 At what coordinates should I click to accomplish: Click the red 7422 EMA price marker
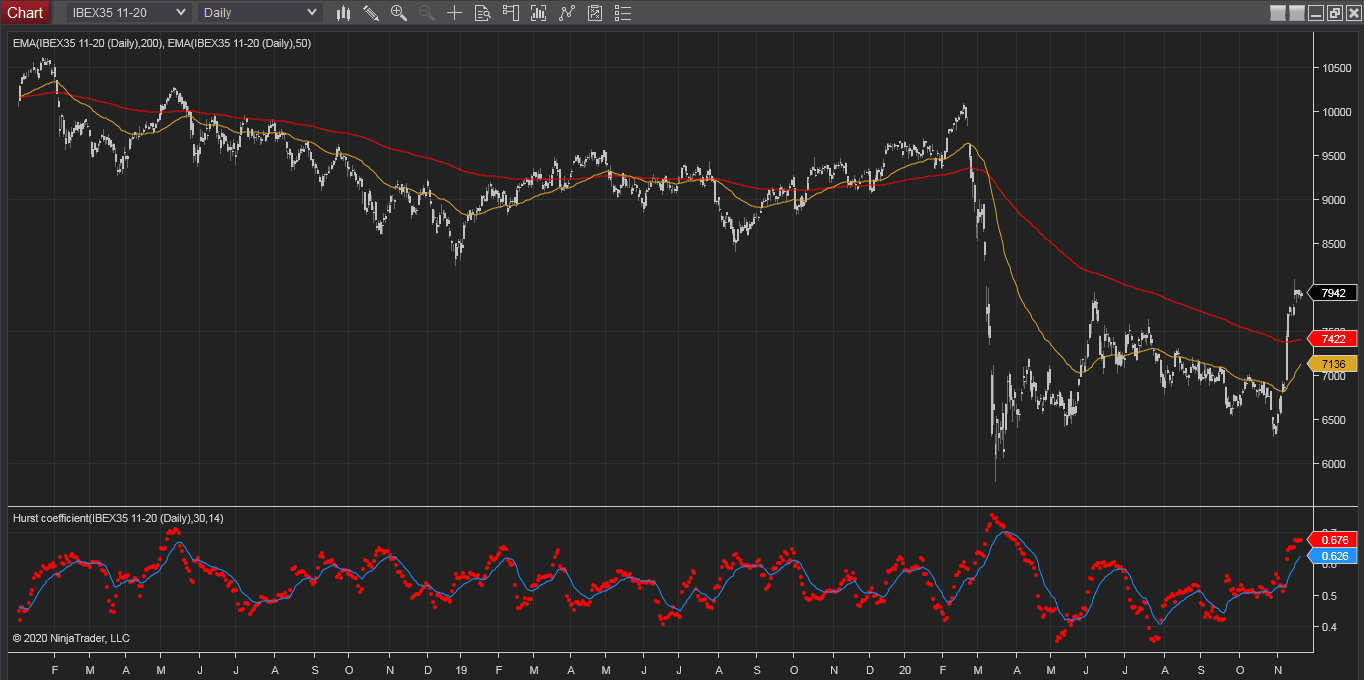pos(1331,339)
